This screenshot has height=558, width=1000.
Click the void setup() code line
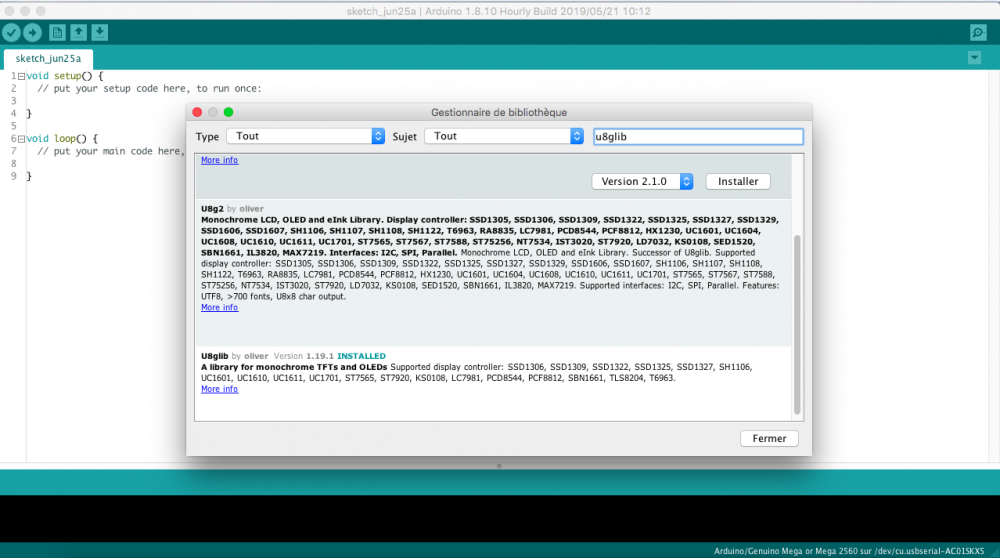(x=64, y=76)
